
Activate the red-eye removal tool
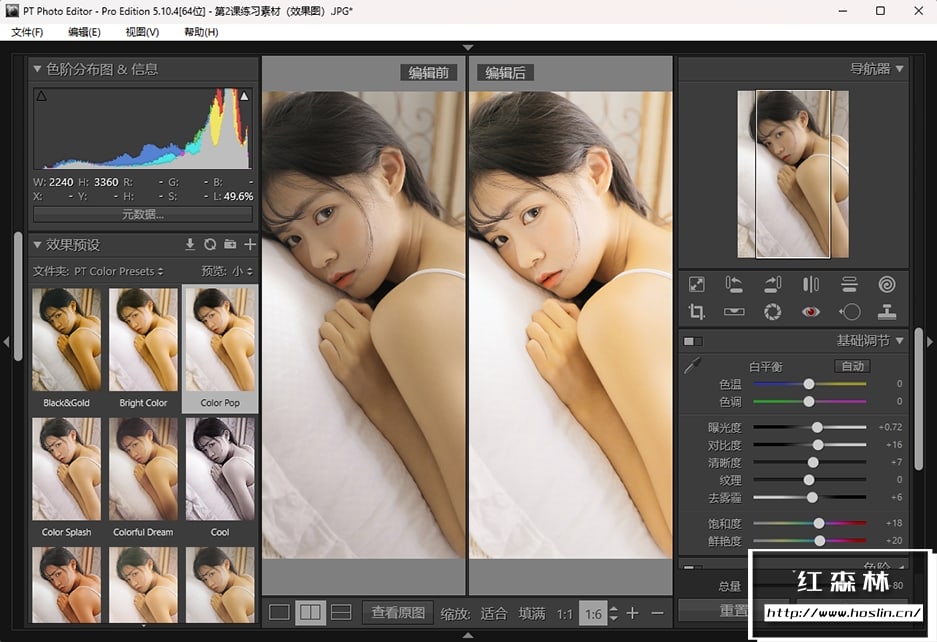[x=811, y=312]
